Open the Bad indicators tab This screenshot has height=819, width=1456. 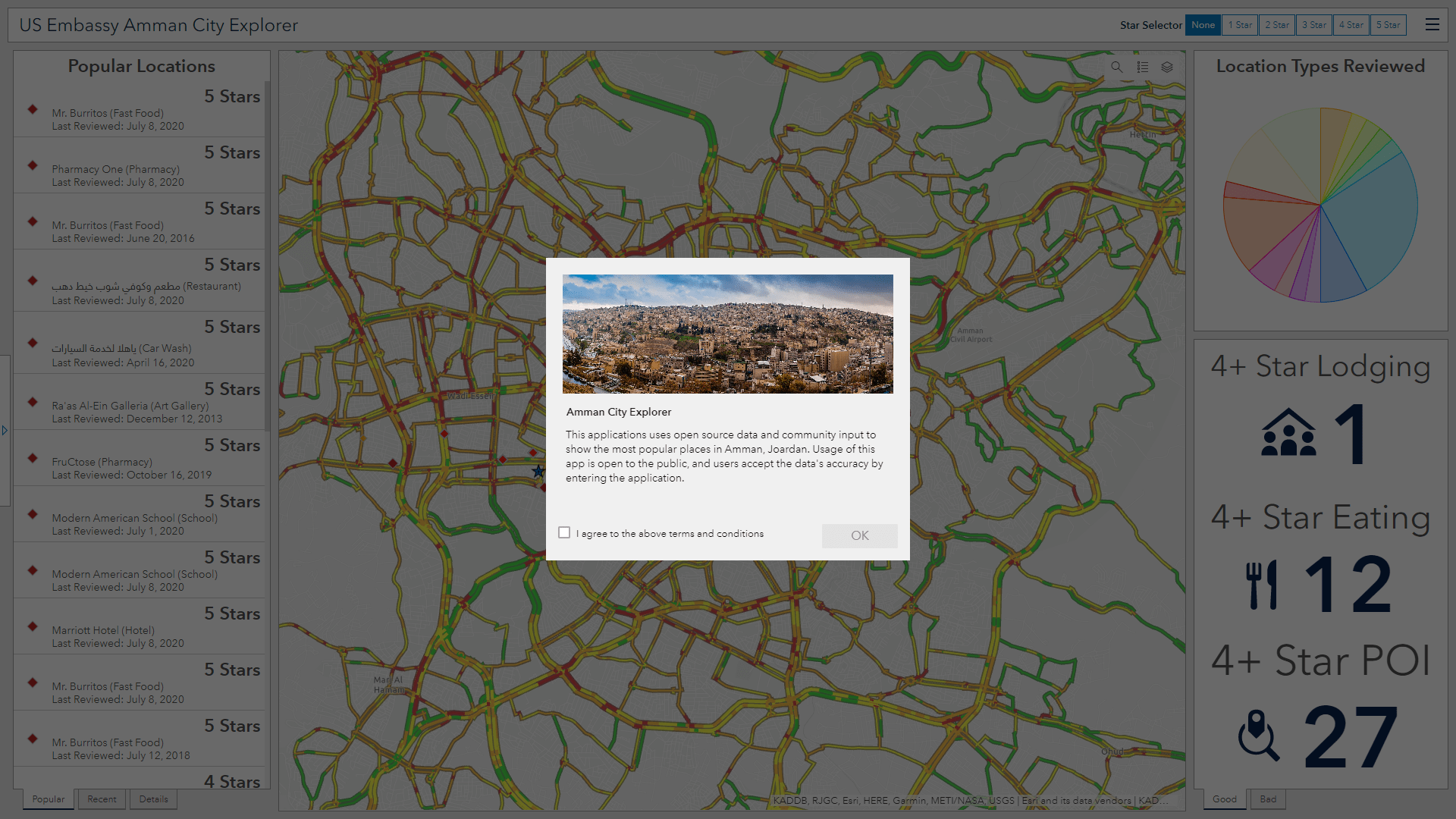pyautogui.click(x=1268, y=799)
